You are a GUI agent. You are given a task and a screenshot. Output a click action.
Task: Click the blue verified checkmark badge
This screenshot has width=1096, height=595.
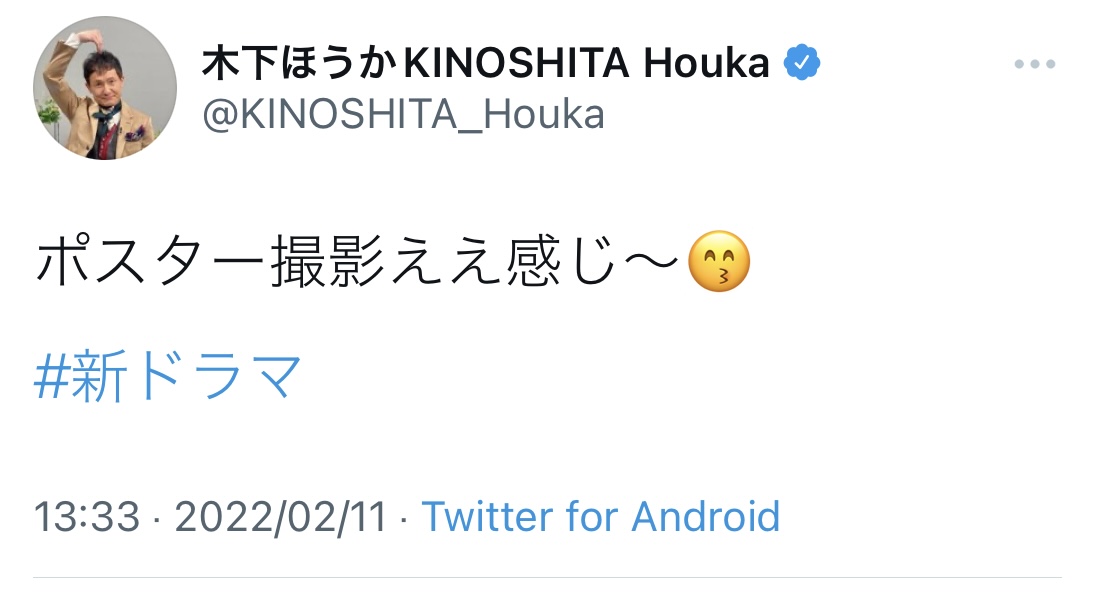point(801,64)
